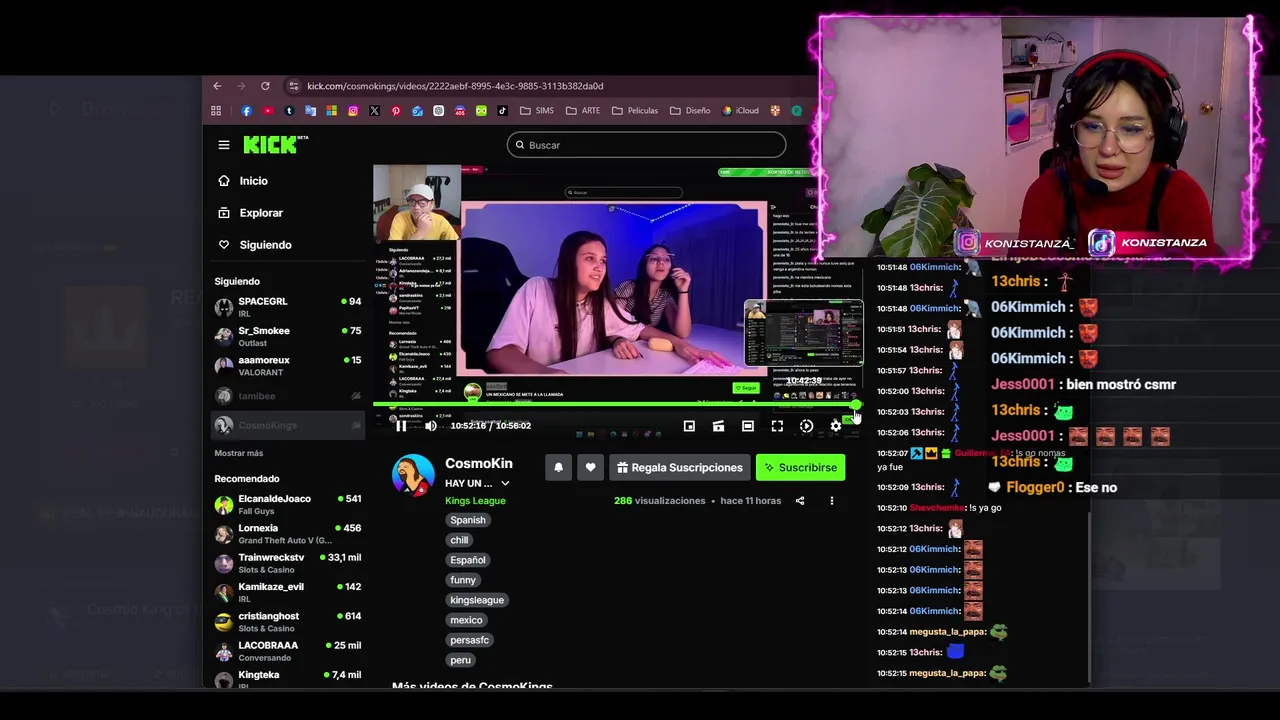The width and height of the screenshot is (1280, 720).
Task: Click the heart follow button
Action: coord(590,467)
